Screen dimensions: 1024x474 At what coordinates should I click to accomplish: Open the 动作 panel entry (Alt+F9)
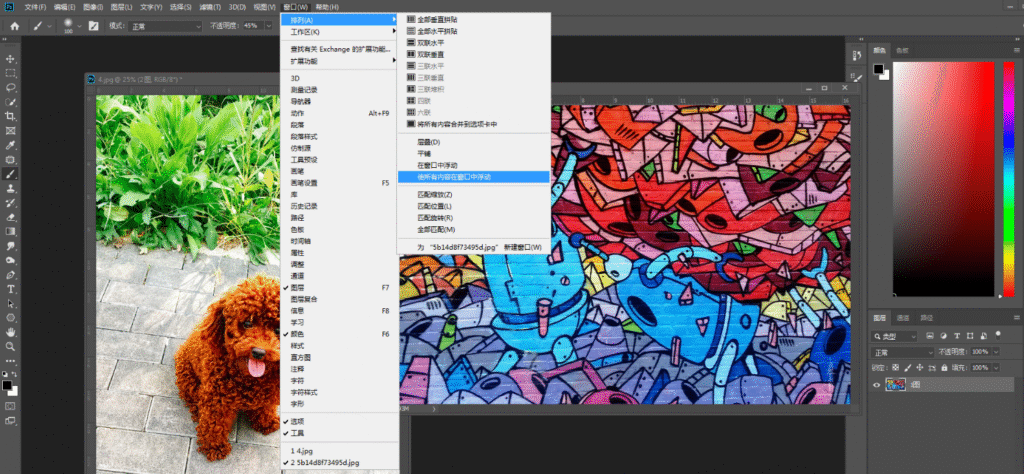point(340,113)
